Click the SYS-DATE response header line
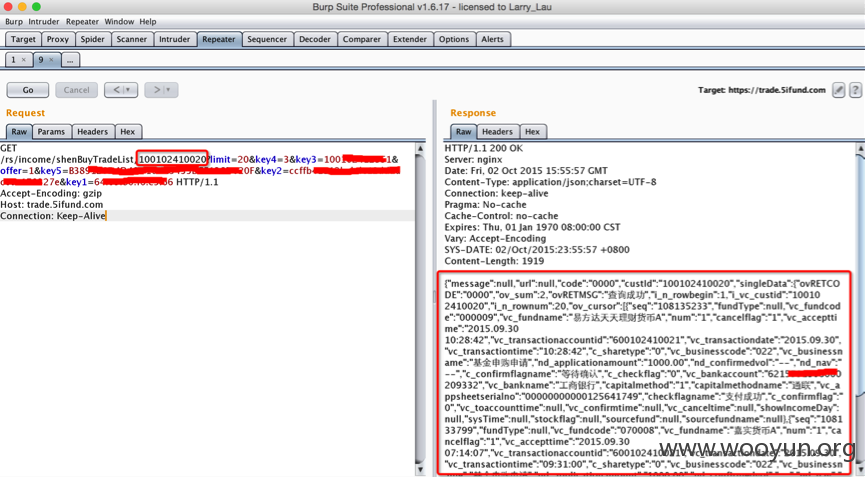The image size is (865, 477). click(x=538, y=250)
